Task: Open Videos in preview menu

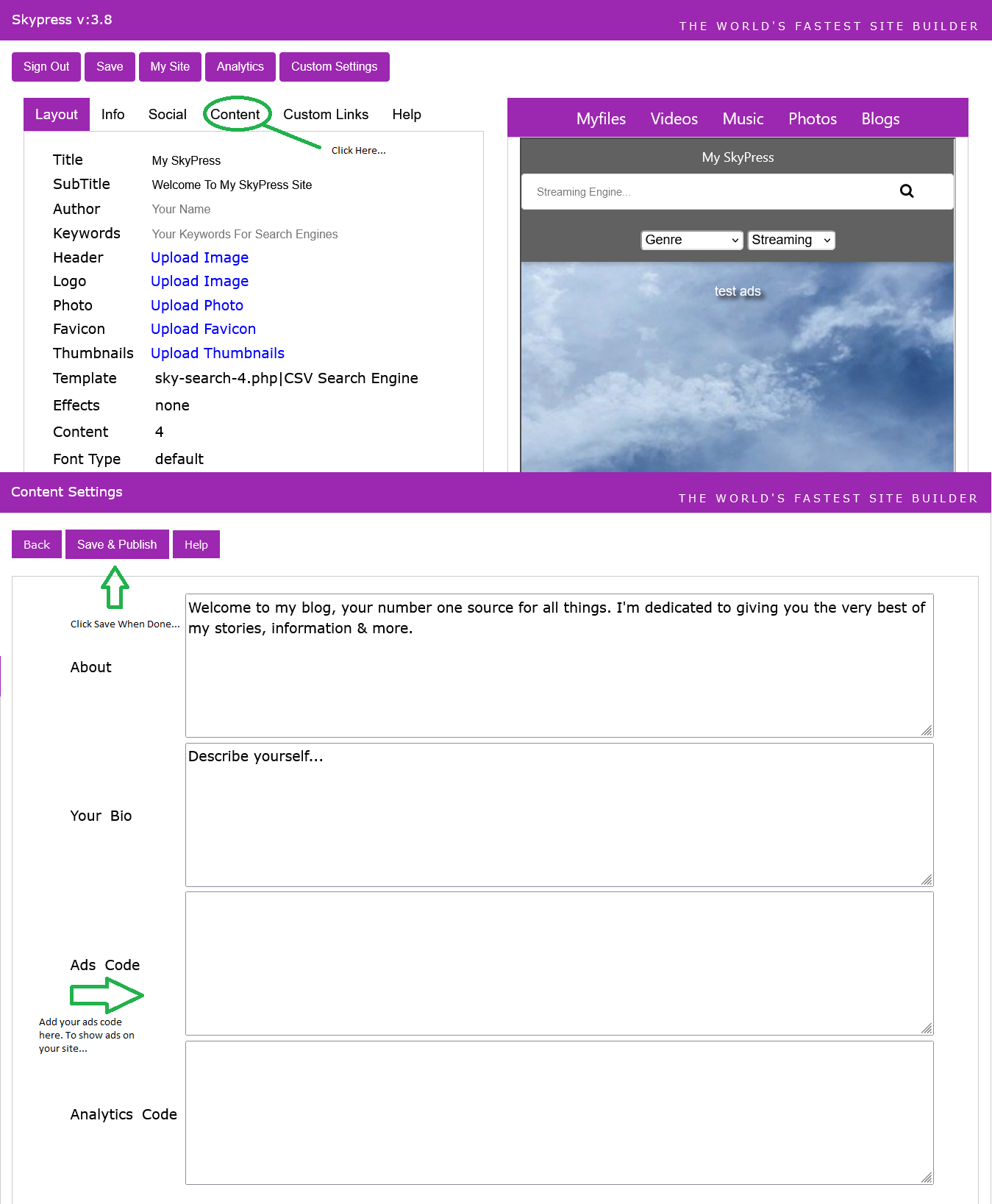Action: tap(674, 119)
